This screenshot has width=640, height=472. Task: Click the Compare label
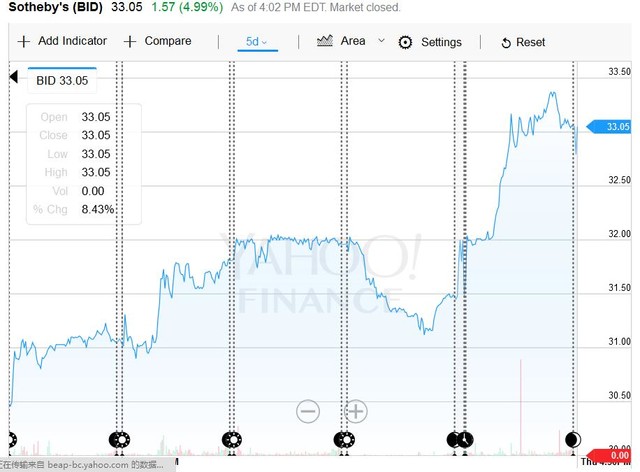click(168, 42)
